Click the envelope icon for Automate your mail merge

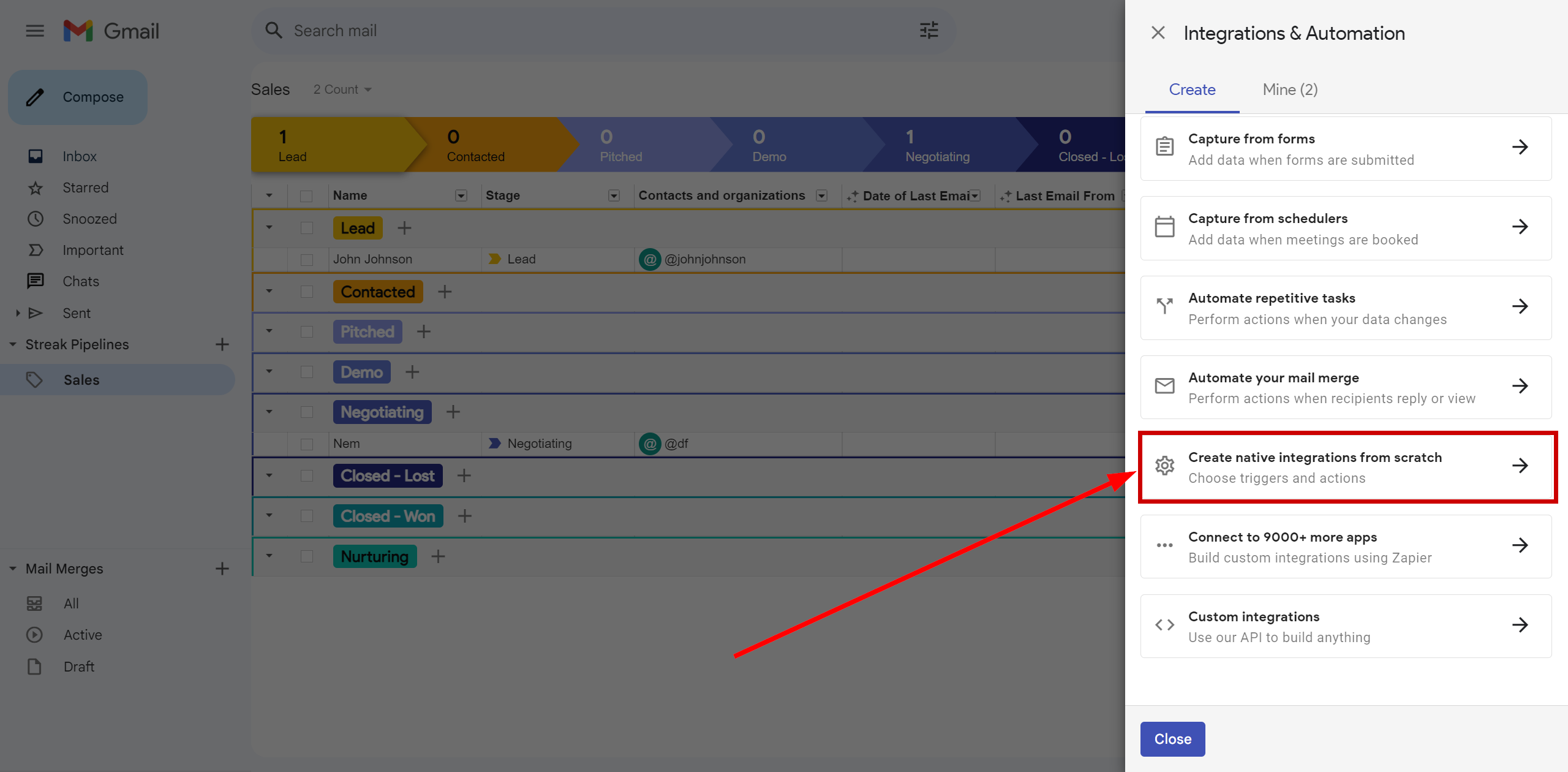point(1164,385)
